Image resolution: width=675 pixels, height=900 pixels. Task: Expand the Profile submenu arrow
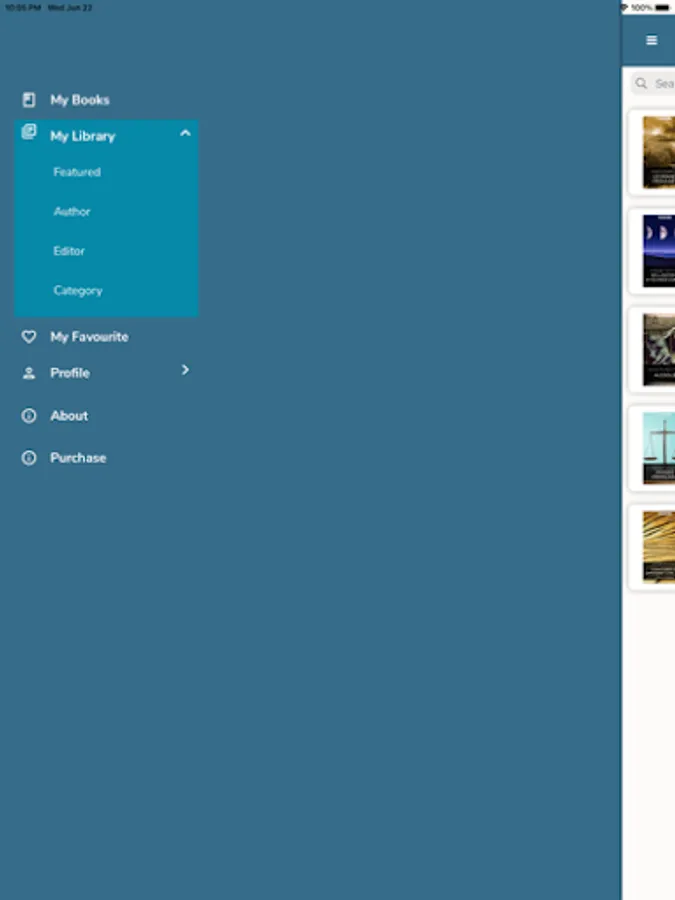click(x=185, y=370)
